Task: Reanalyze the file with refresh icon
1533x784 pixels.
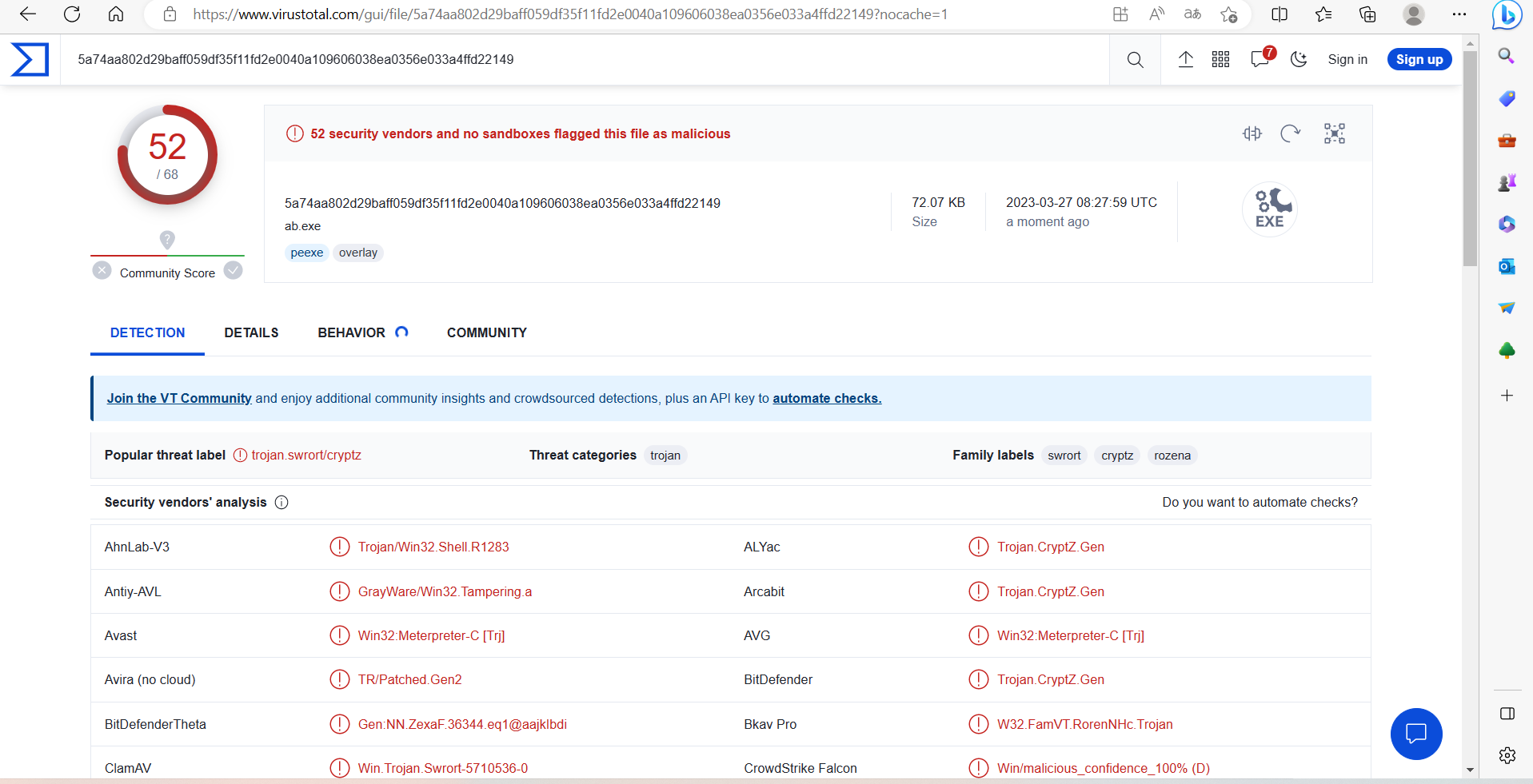Action: (1291, 133)
